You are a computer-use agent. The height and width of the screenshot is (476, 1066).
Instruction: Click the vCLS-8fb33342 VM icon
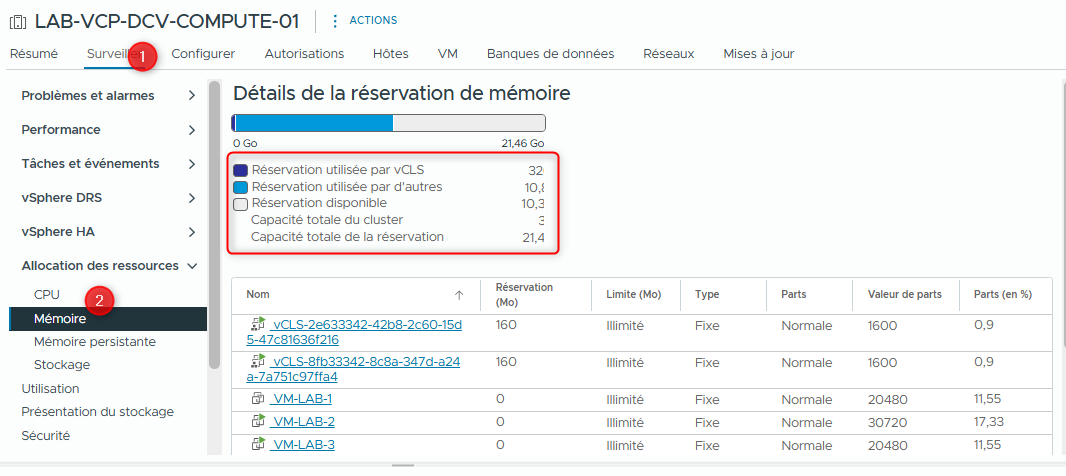258,360
